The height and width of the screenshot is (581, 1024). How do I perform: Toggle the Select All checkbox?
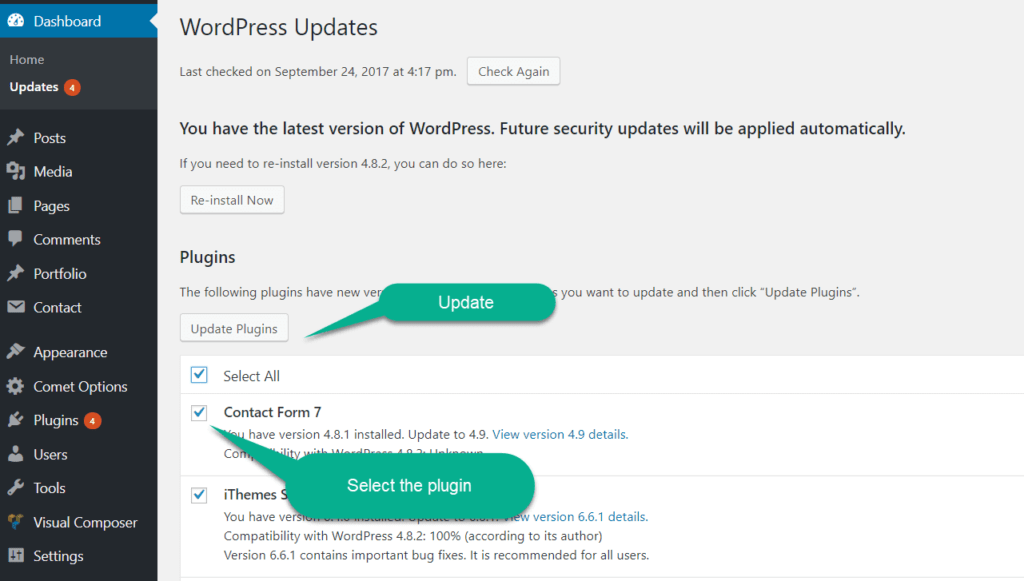pyautogui.click(x=199, y=375)
